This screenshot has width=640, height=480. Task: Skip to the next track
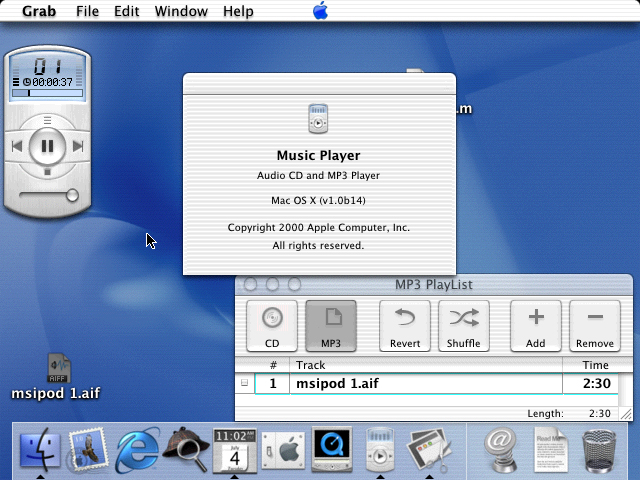point(78,146)
